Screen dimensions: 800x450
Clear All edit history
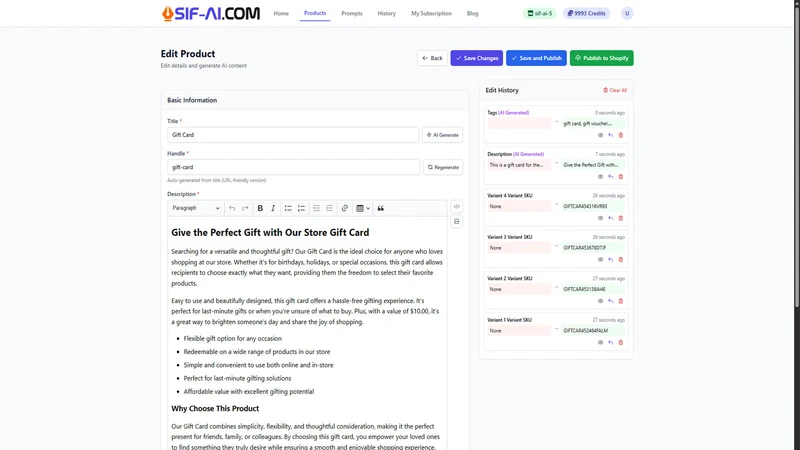[x=615, y=90]
